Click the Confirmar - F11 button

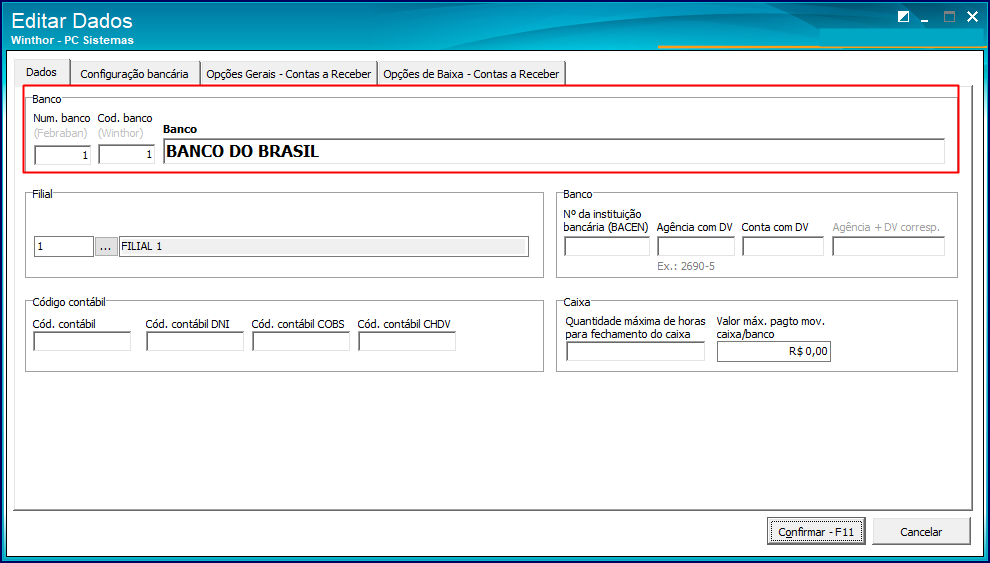pyautogui.click(x=816, y=532)
